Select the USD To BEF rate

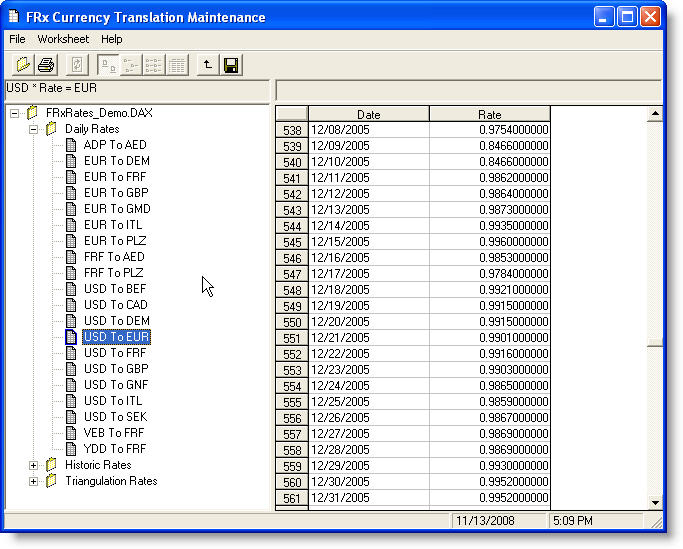(115, 288)
